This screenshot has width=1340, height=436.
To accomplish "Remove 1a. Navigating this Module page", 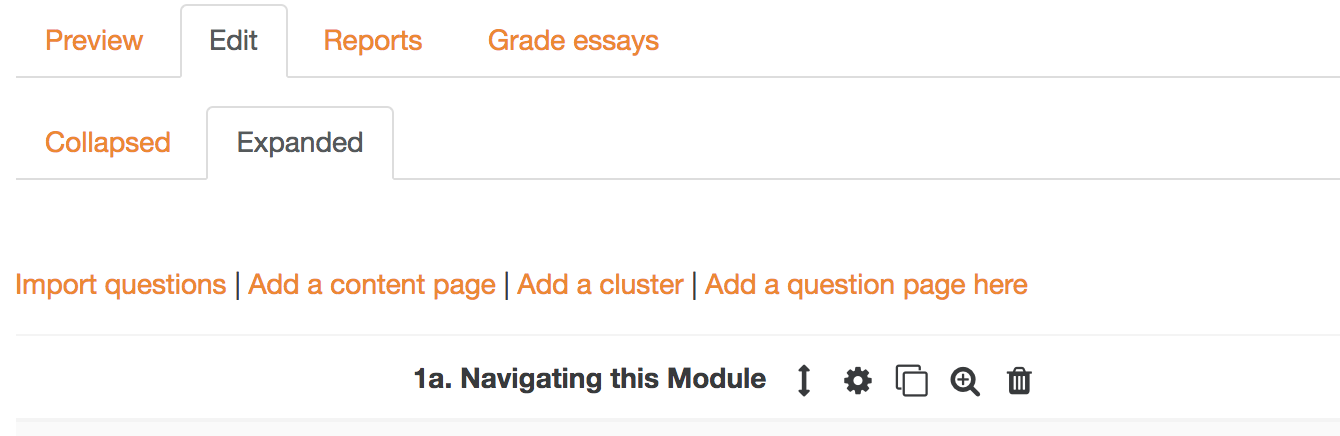I will (1019, 381).
